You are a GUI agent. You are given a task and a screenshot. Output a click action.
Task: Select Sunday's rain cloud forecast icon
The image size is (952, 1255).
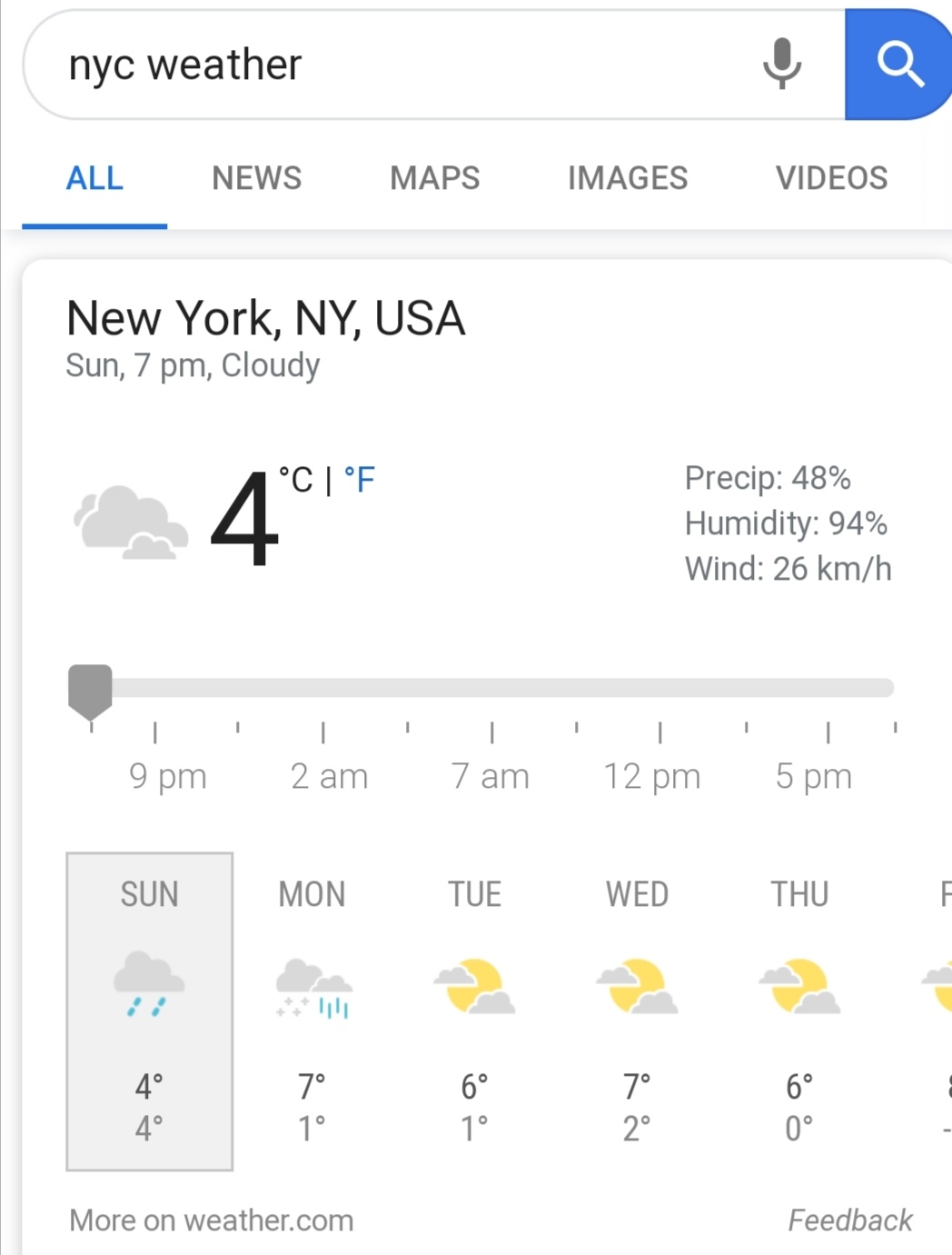pos(149,984)
